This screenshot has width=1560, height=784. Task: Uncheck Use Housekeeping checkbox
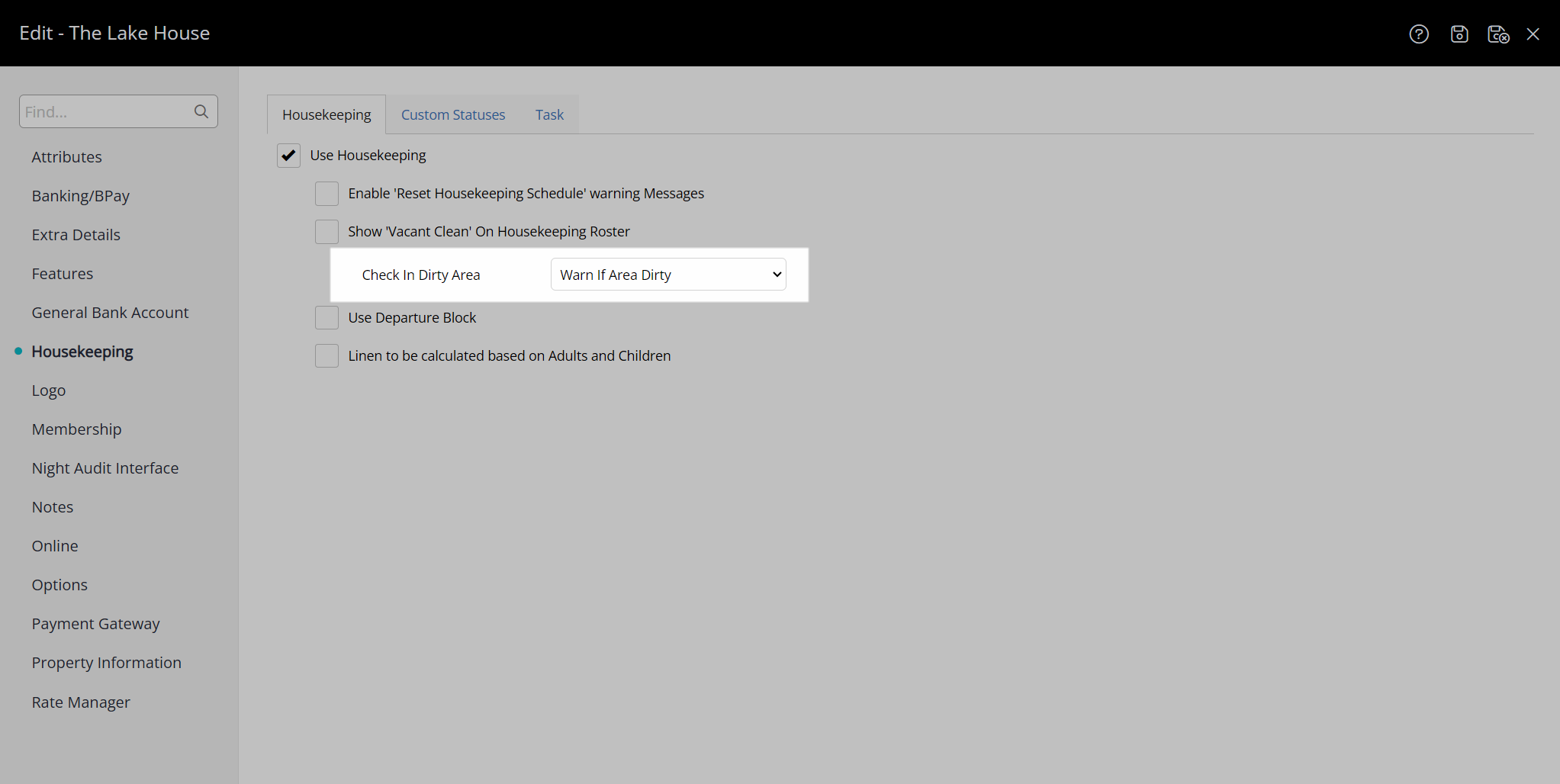click(x=288, y=156)
